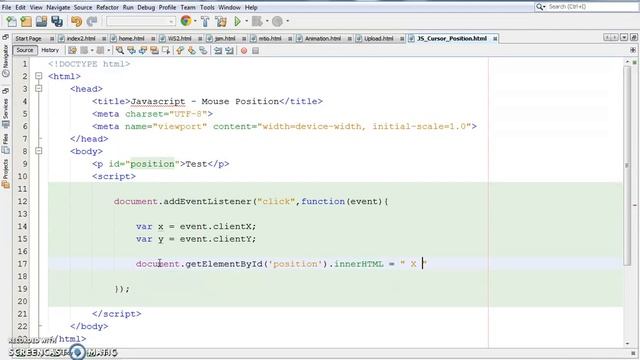This screenshot has width=640, height=360.
Task: Open the search options magnifier dropdown
Action: pyautogui.click(x=540, y=7)
